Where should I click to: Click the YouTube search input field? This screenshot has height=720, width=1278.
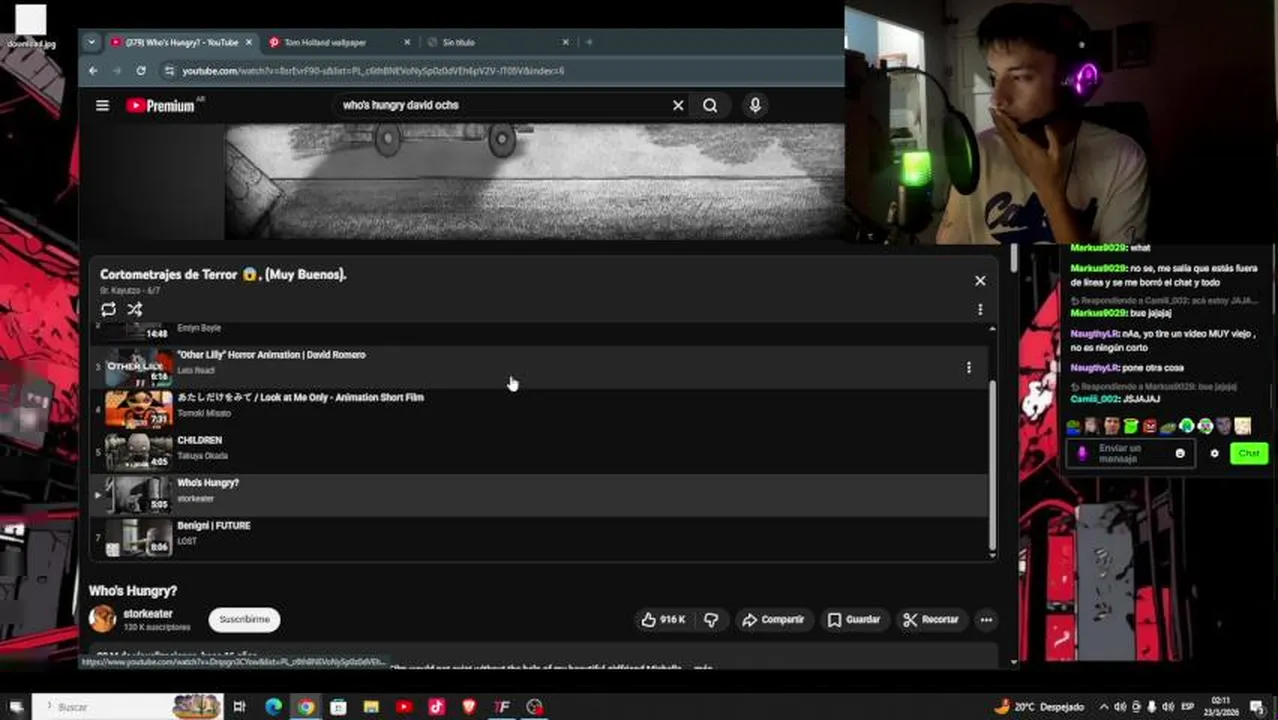[500, 105]
